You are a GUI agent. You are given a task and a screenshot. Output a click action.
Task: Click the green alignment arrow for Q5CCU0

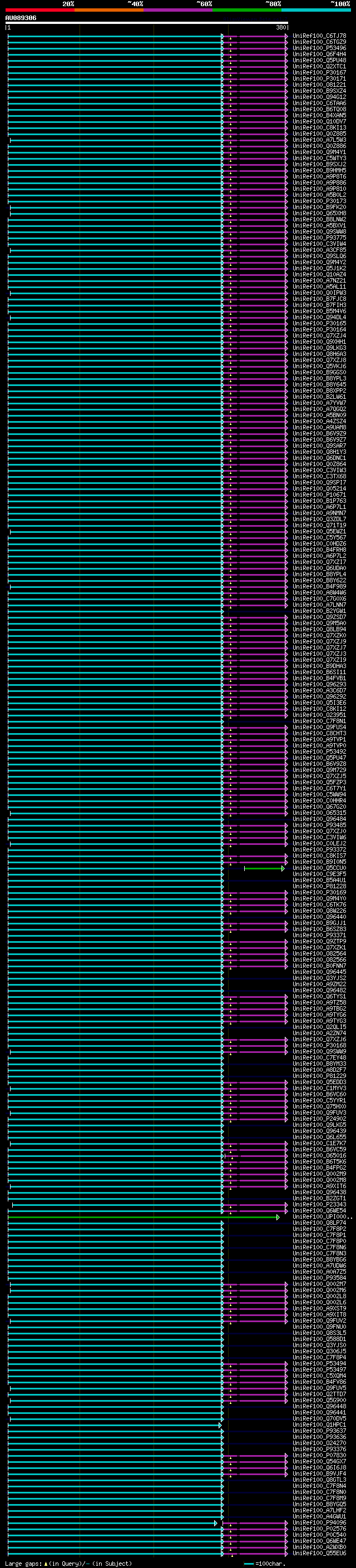pyautogui.click(x=264, y=869)
